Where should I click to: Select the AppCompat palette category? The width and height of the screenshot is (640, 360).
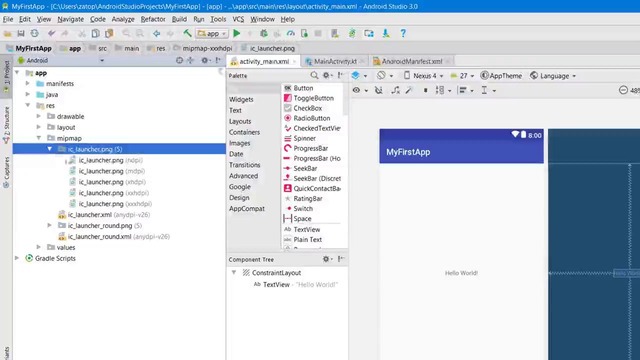[247, 209]
